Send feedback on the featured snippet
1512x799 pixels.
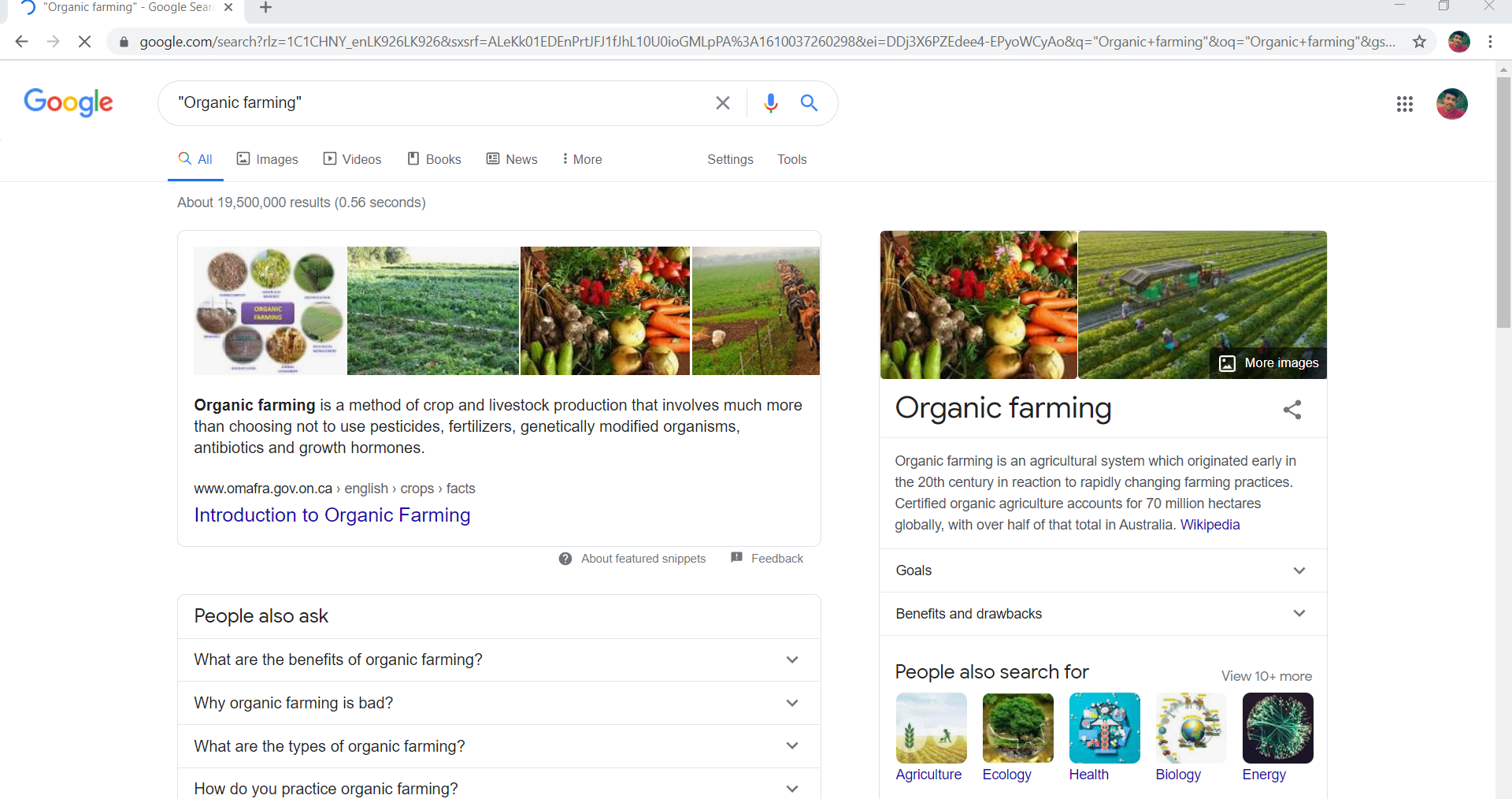point(767,559)
